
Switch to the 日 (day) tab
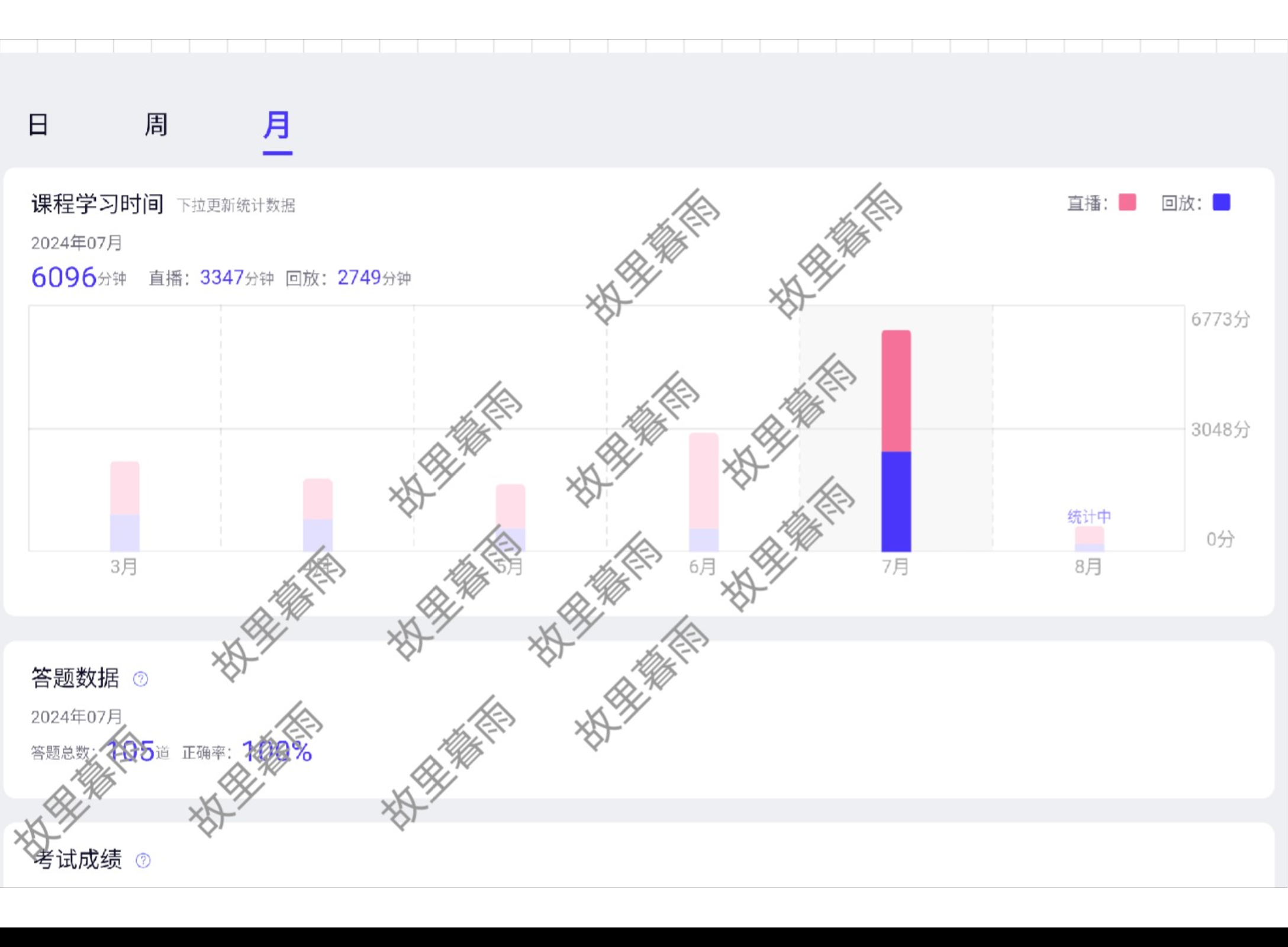38,125
